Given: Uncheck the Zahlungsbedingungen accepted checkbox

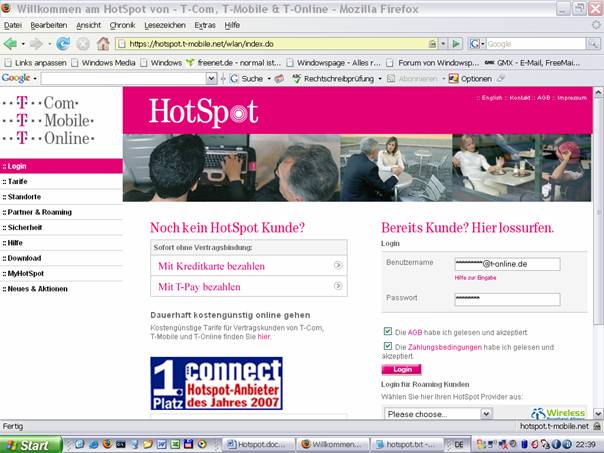Looking at the screenshot, I should pos(388,346).
